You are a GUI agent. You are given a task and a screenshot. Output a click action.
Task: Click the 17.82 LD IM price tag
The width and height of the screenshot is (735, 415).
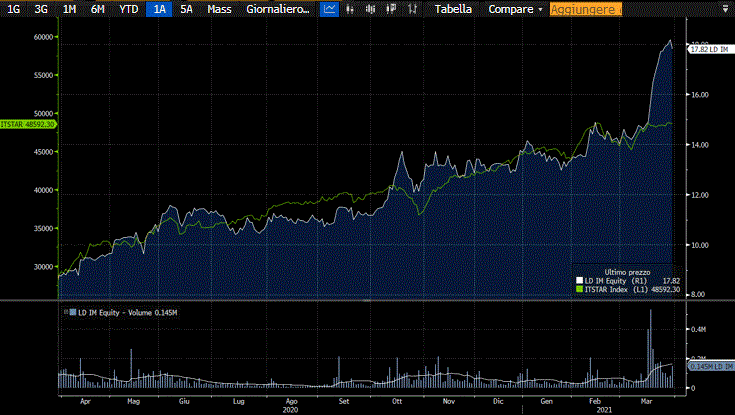(x=711, y=49)
